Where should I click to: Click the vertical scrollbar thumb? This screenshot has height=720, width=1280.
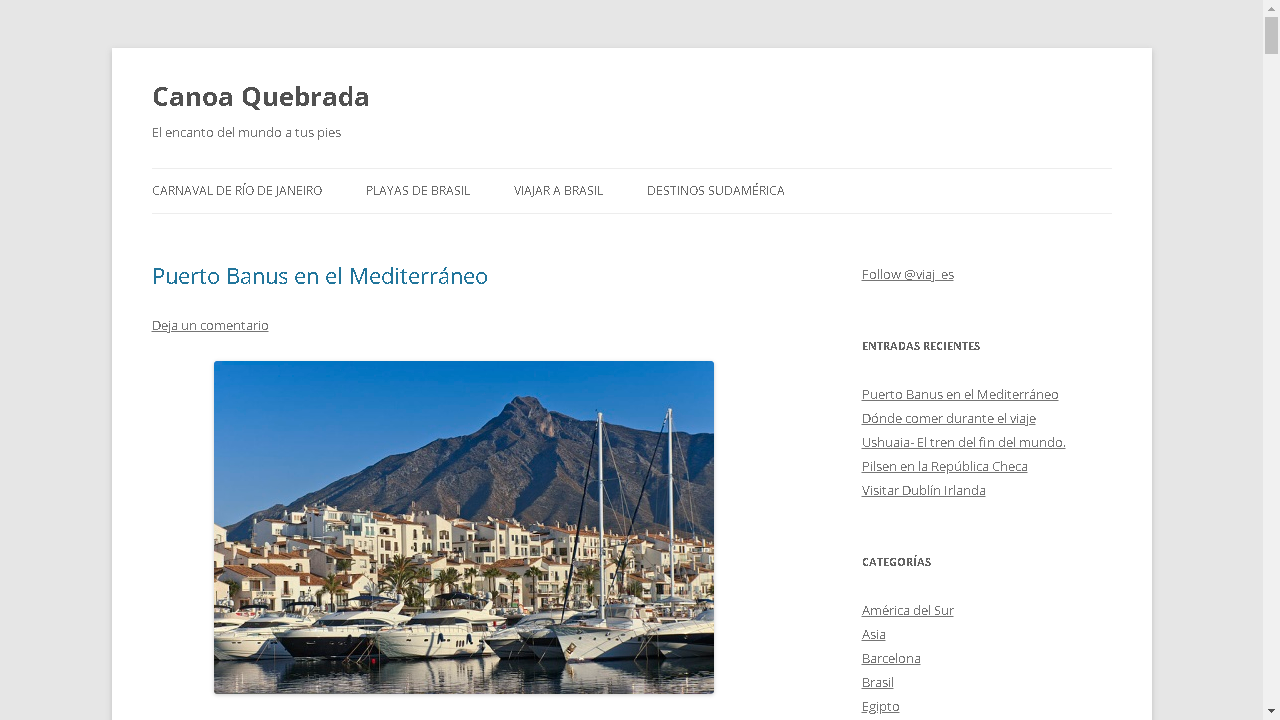pos(1271,35)
